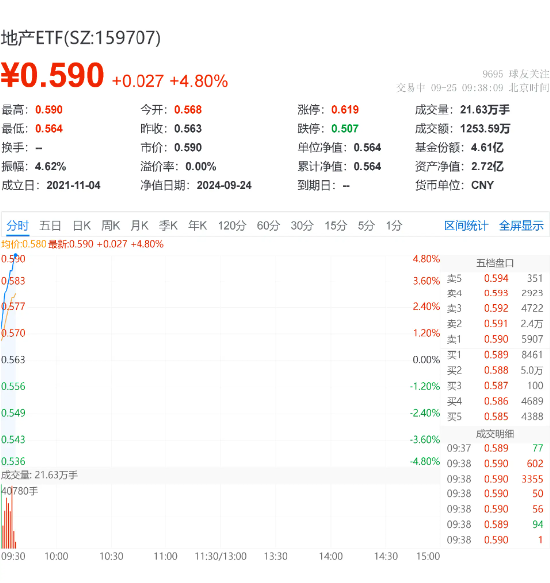
Task: Click the 09:38 trade with volume 94
Action: 495,524
